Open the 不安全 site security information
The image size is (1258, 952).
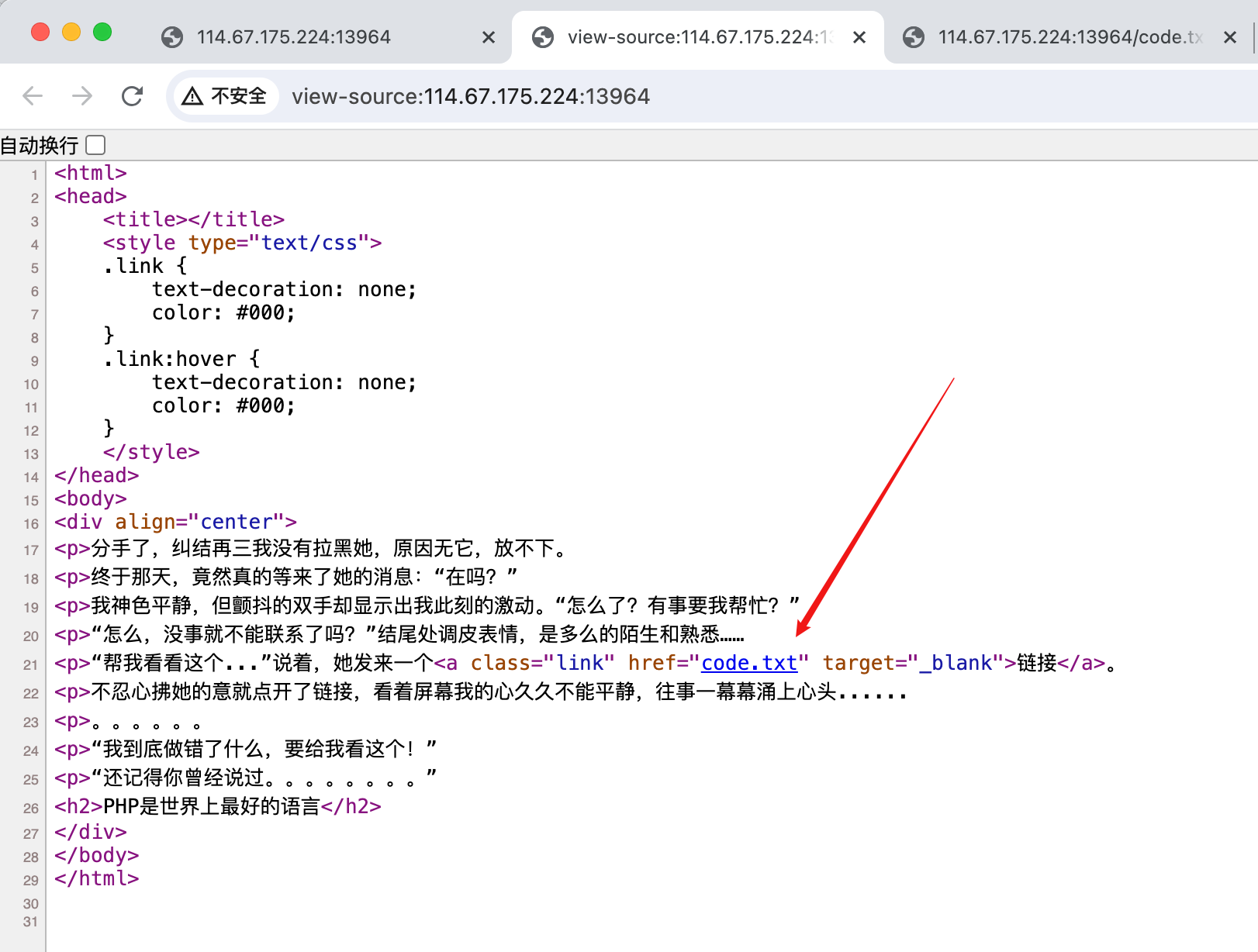224,95
